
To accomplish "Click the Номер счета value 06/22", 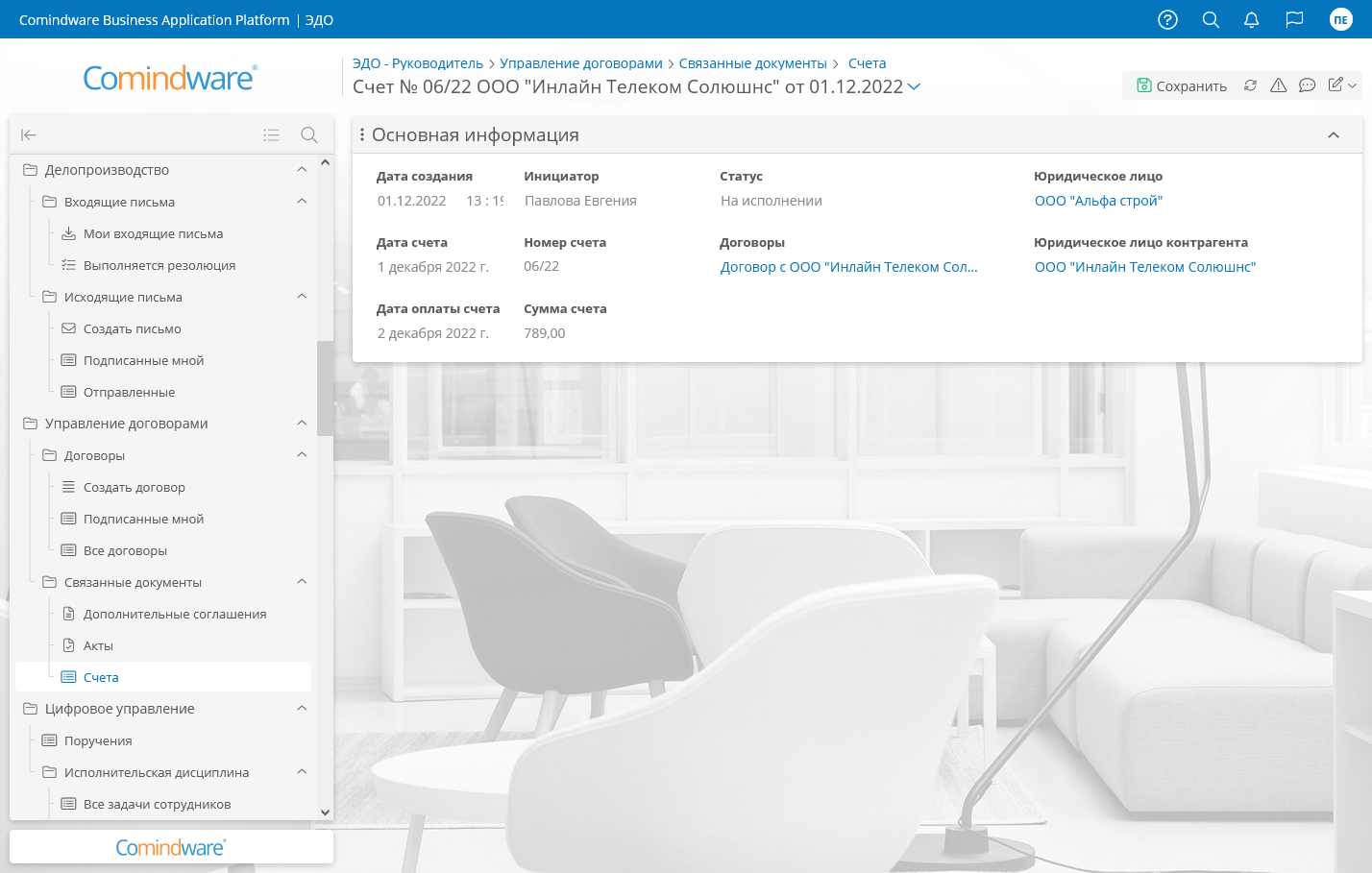I will pos(542,266).
